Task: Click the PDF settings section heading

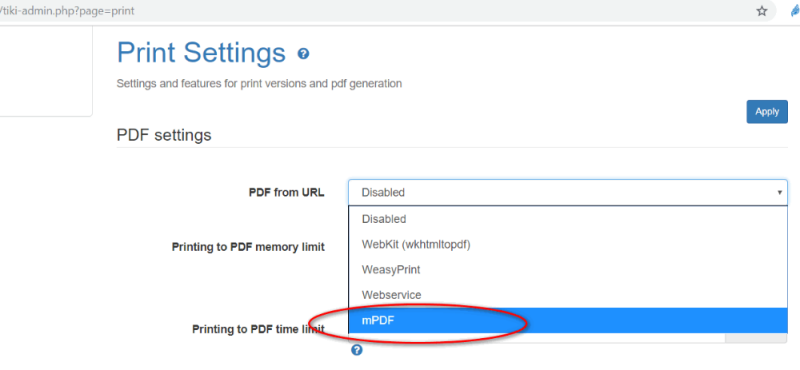Action: click(164, 135)
